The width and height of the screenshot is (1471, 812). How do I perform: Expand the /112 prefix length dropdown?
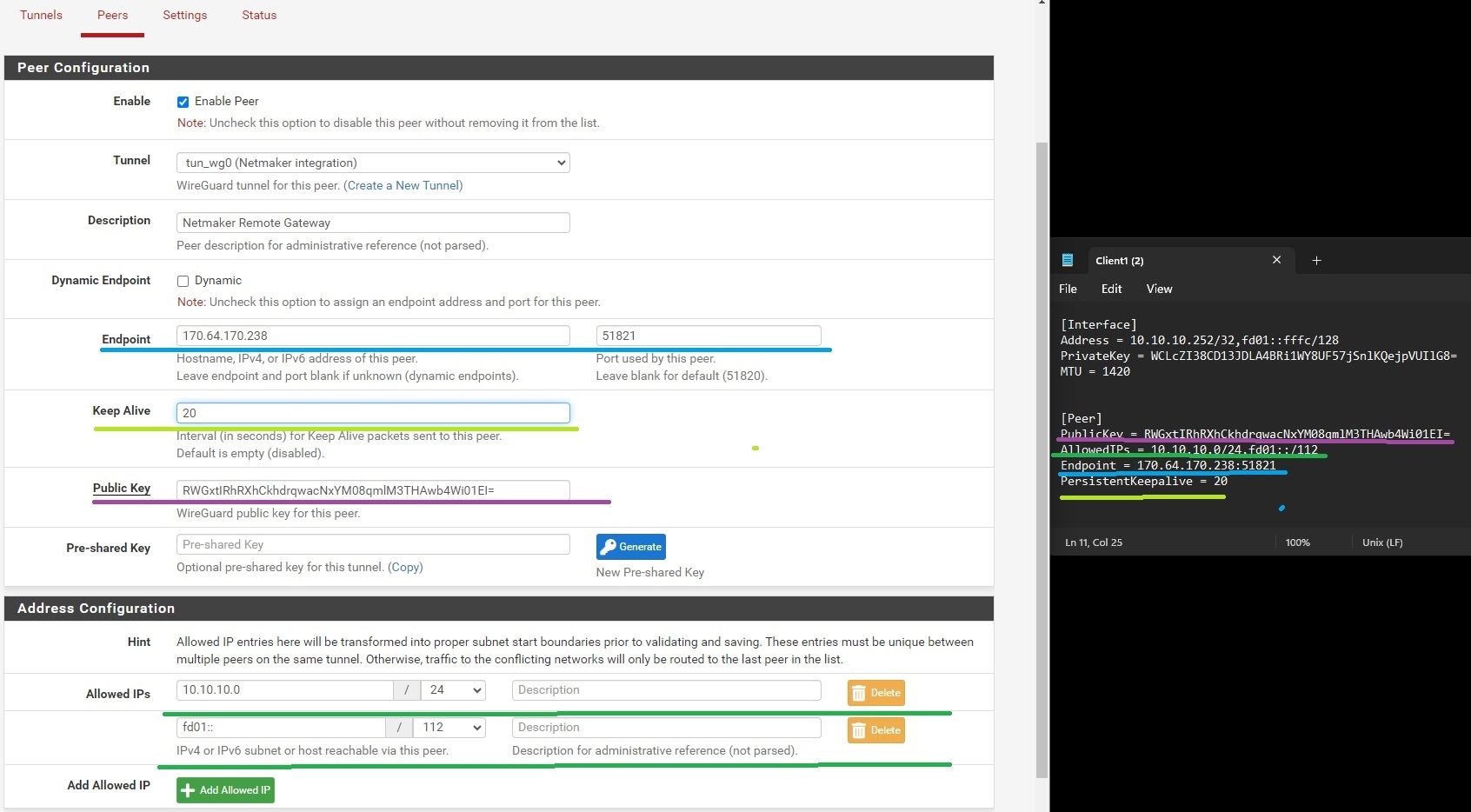click(450, 728)
